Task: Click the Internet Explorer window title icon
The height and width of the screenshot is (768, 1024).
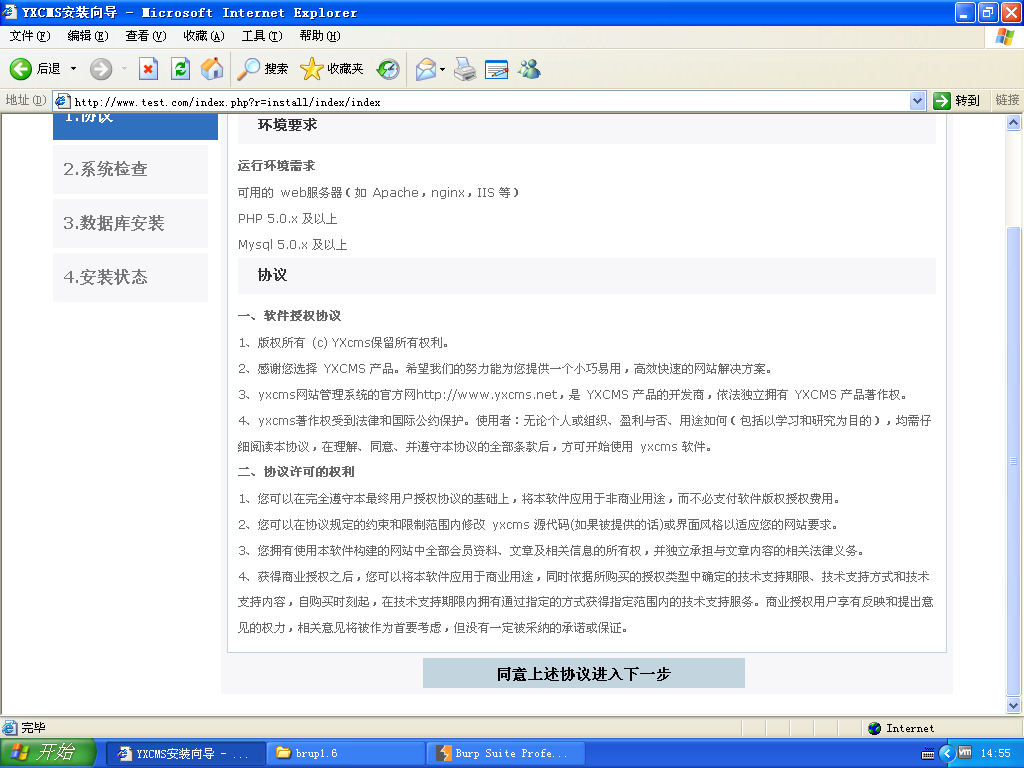Action: pyautogui.click(x=10, y=12)
